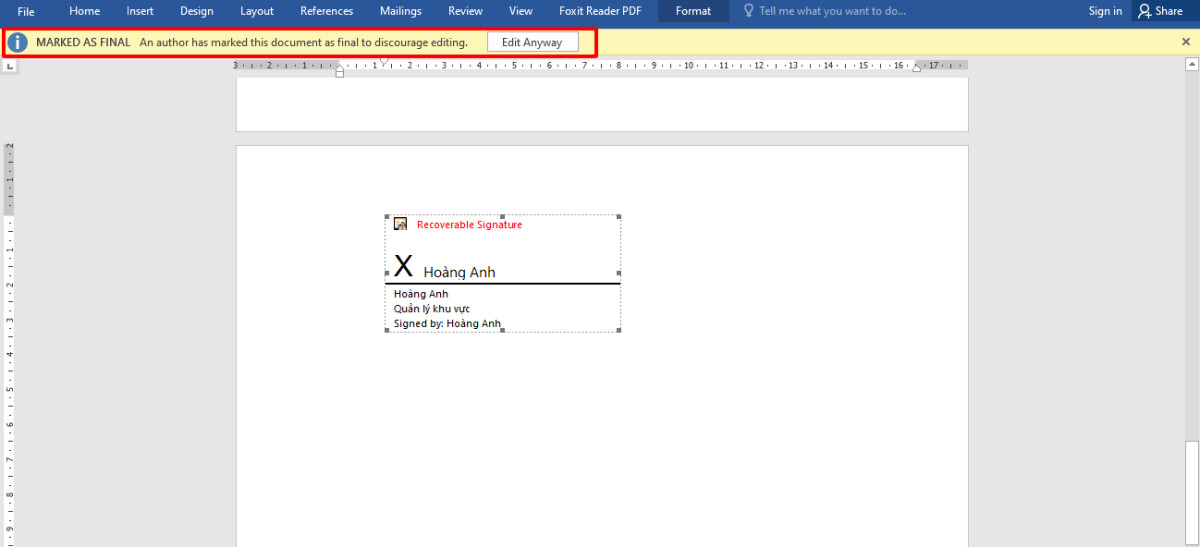Image resolution: width=1200 pixels, height=547 pixels.
Task: Click the Edit Anyway button
Action: (532, 42)
